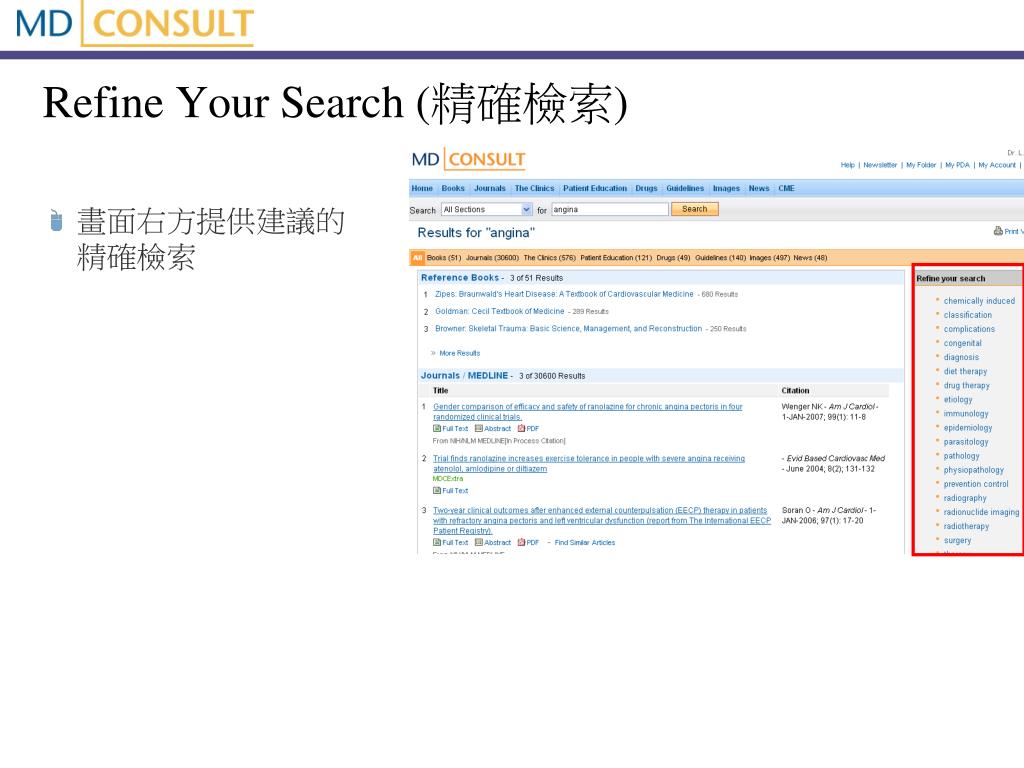
Task: Open the Home menu item
Action: [422, 188]
